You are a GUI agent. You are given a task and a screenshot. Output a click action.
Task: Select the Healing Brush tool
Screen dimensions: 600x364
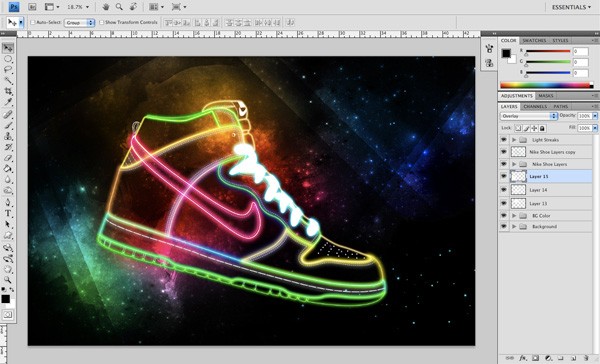(8, 114)
